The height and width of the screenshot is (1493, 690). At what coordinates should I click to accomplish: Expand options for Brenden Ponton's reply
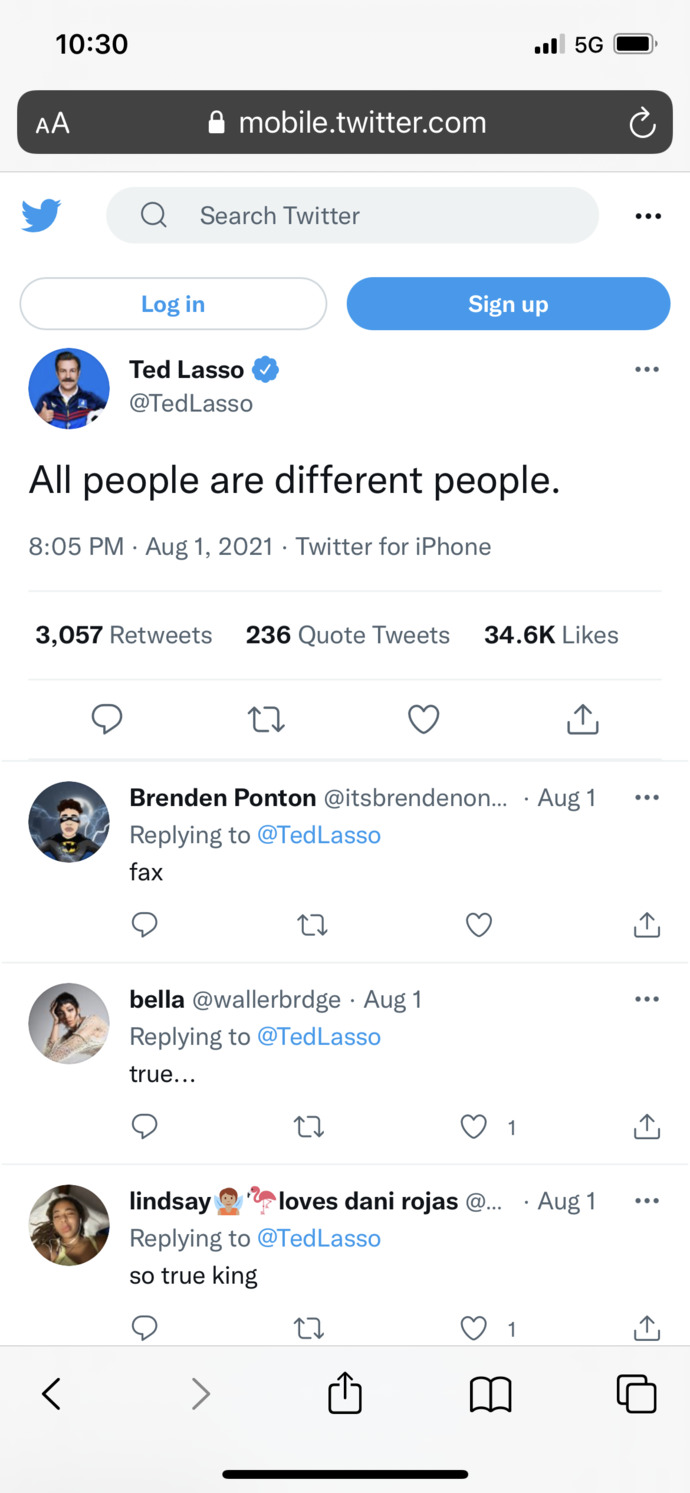pyautogui.click(x=647, y=798)
